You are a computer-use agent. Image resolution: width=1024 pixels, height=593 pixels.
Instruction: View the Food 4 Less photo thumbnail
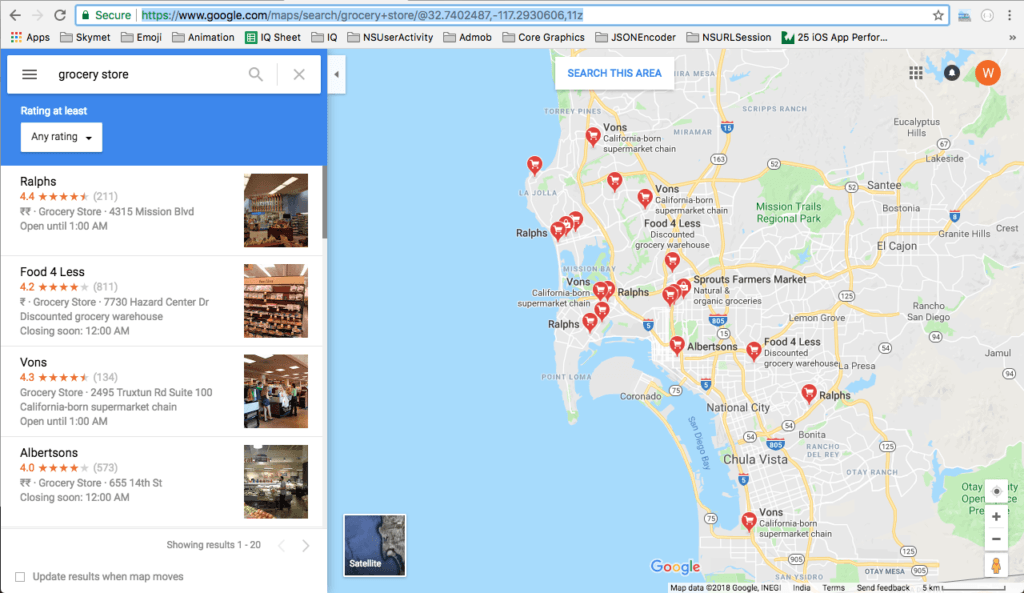(276, 301)
